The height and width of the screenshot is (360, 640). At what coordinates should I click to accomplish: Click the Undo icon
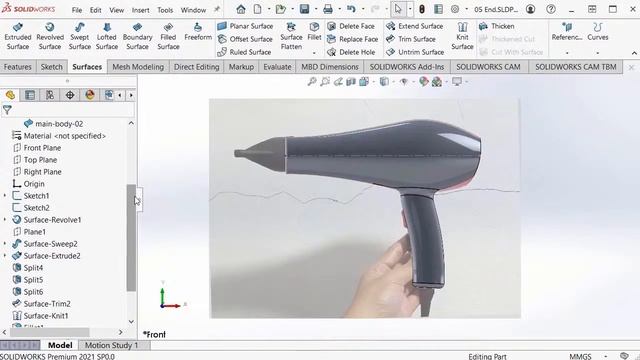pyautogui.click(x=351, y=9)
